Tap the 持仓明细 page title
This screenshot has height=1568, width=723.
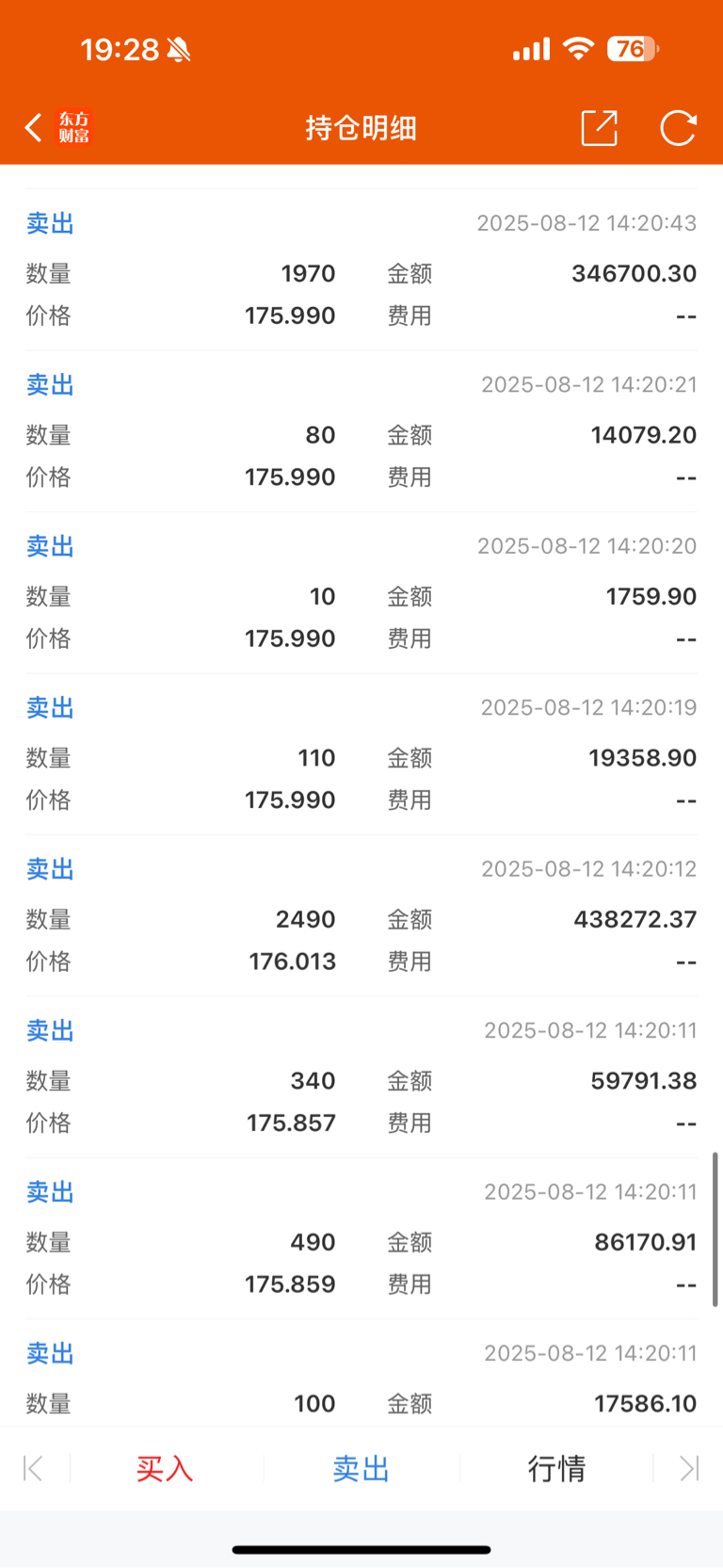[361, 128]
